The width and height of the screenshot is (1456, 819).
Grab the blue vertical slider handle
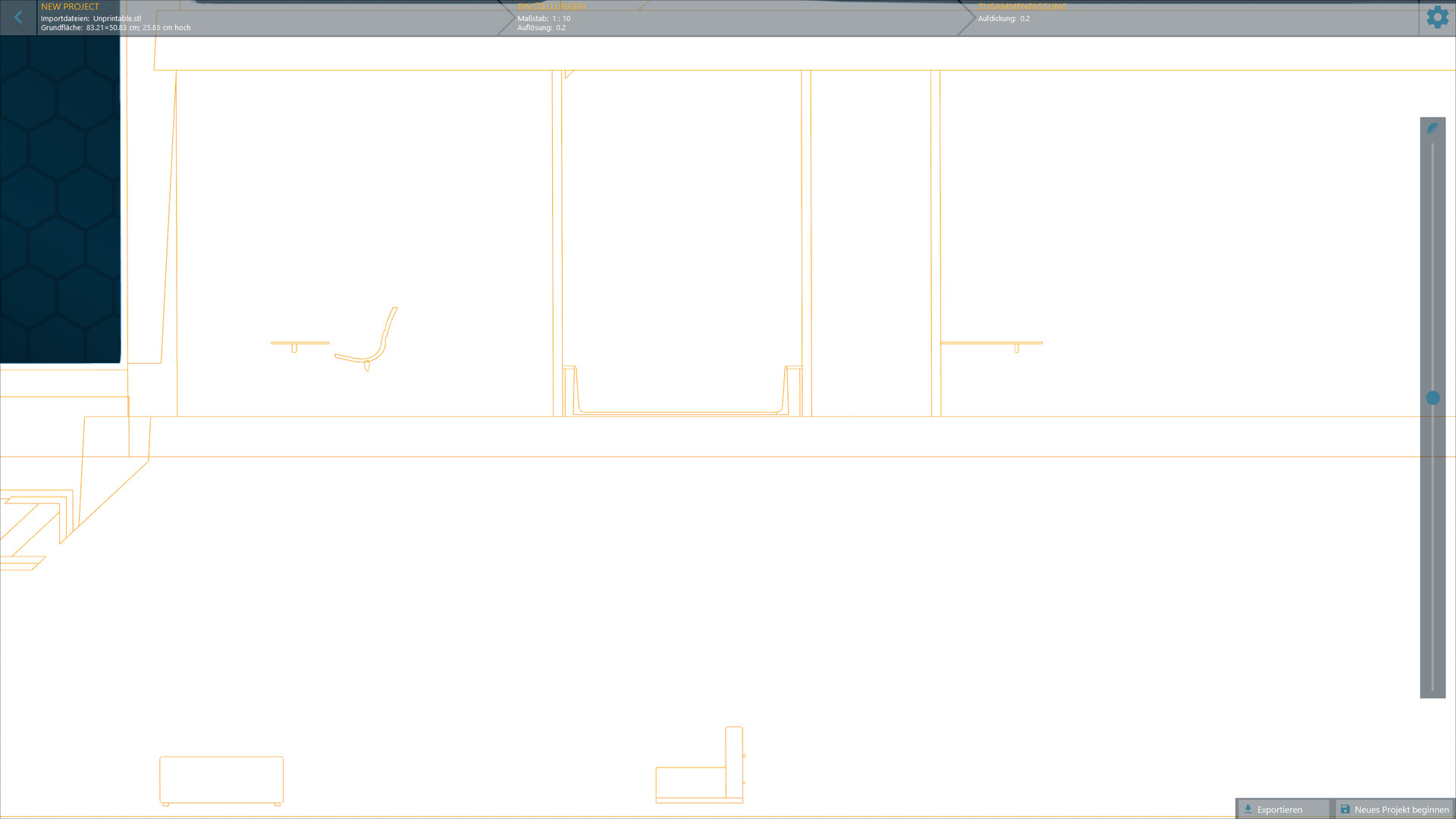1432,398
